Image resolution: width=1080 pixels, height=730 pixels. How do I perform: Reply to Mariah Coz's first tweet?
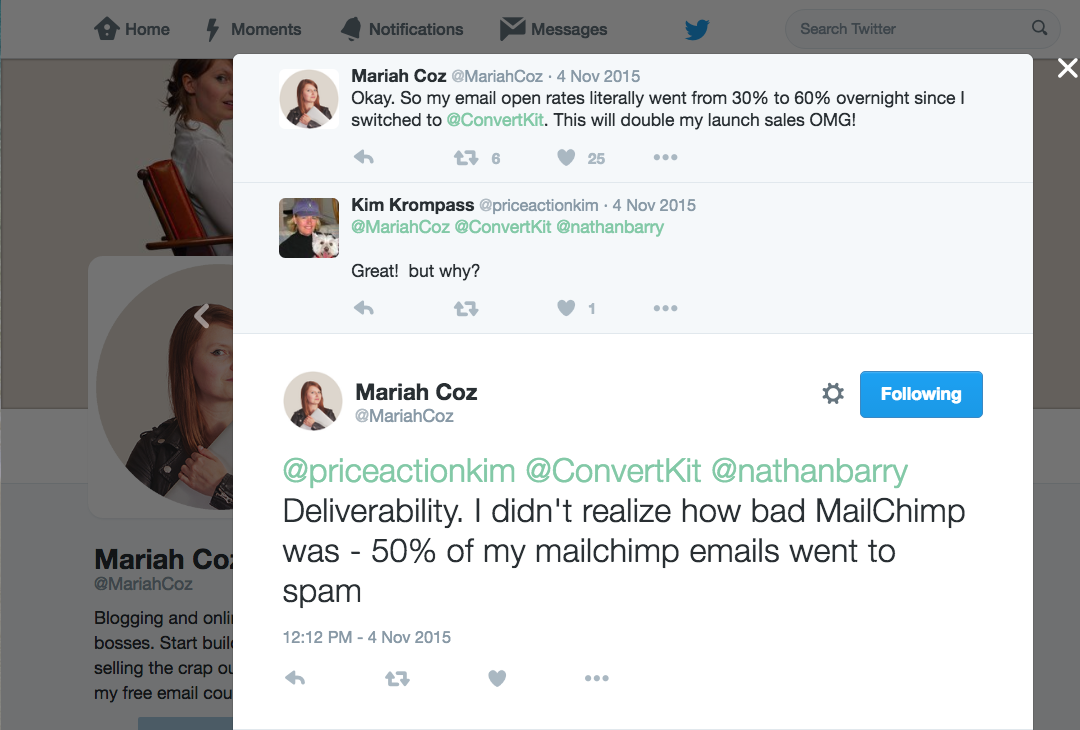(x=364, y=158)
